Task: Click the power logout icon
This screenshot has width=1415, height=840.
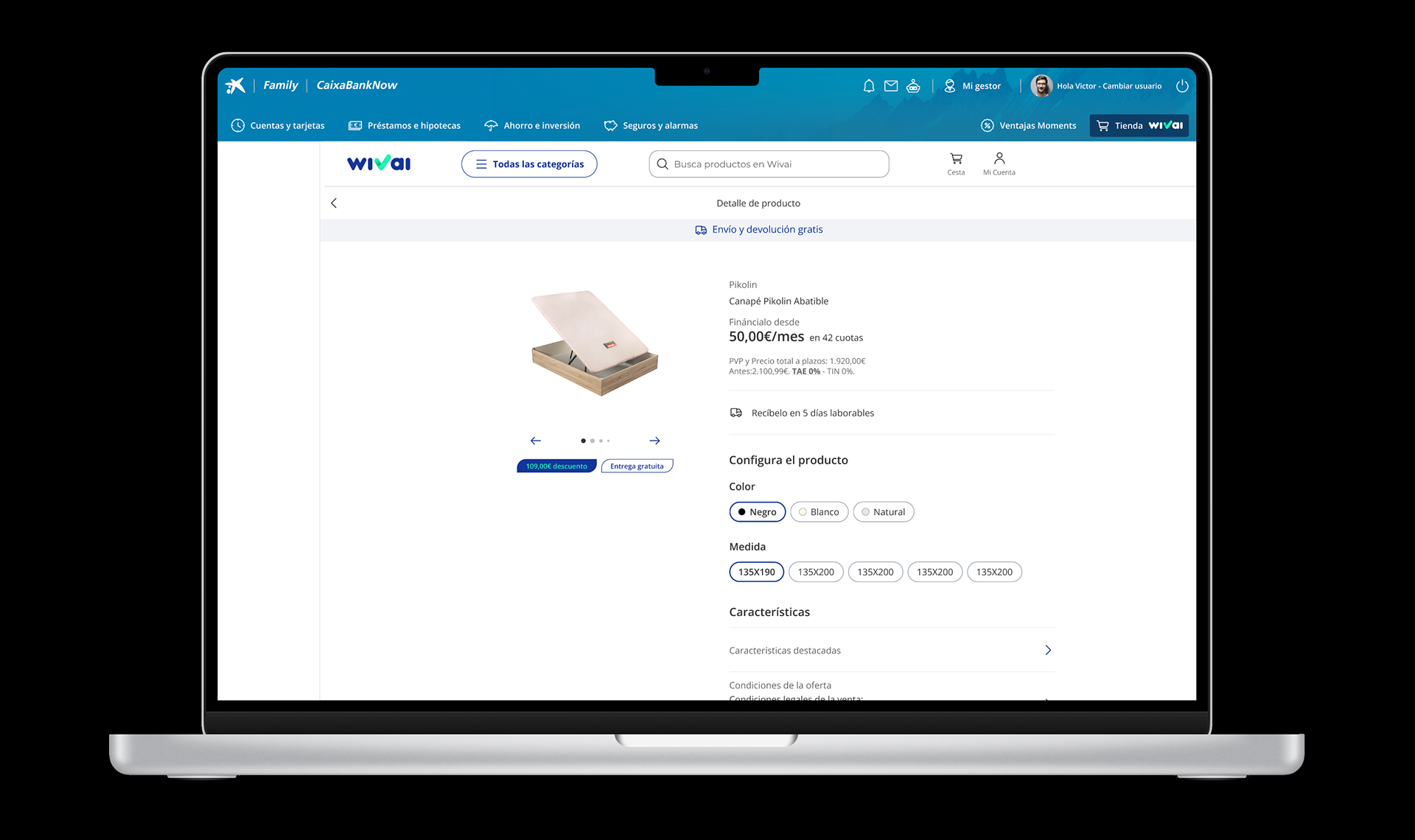Action: click(1182, 86)
